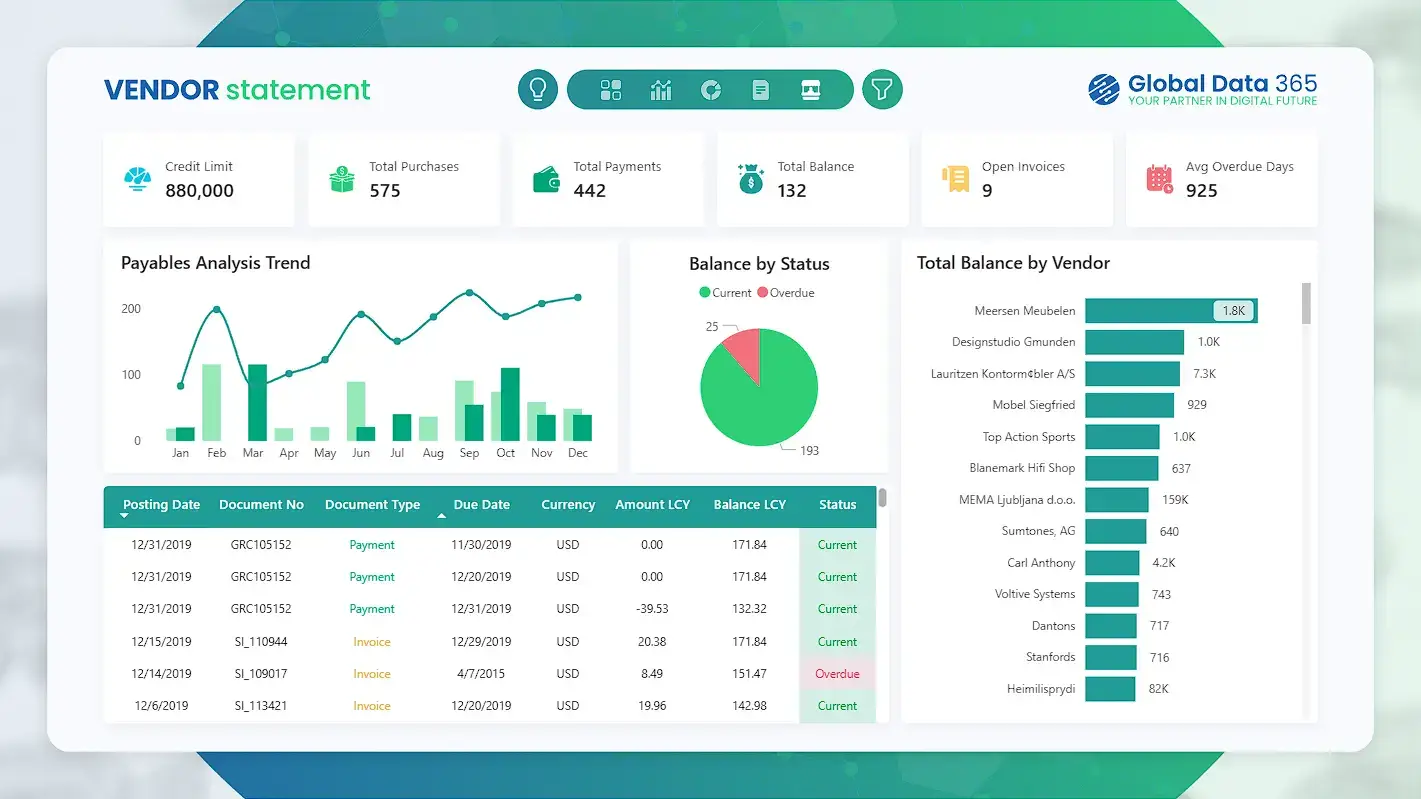Click the Total Payments wallet icon
The image size is (1421, 799).
(x=545, y=178)
